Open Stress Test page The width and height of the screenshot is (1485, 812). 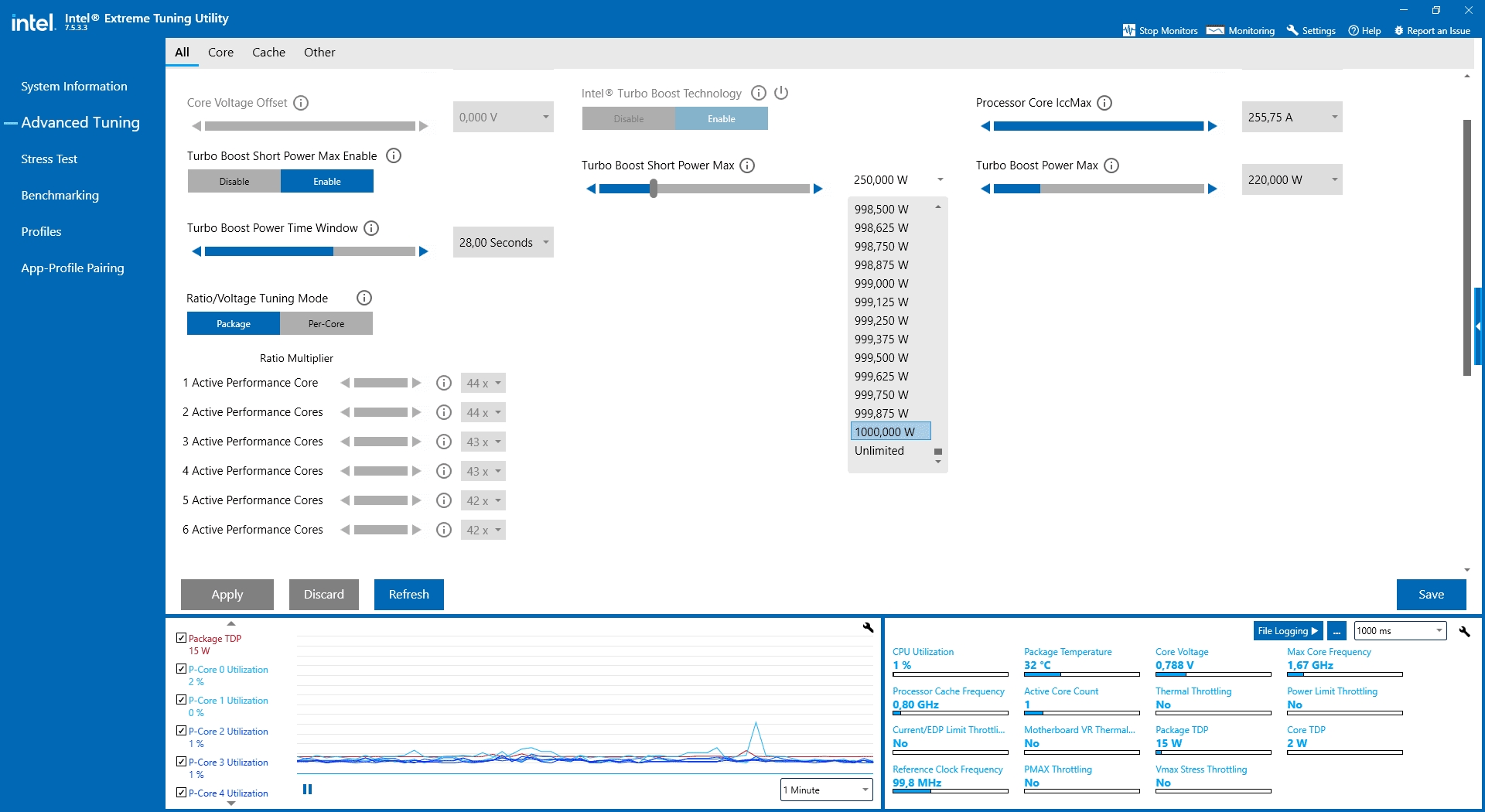point(49,159)
